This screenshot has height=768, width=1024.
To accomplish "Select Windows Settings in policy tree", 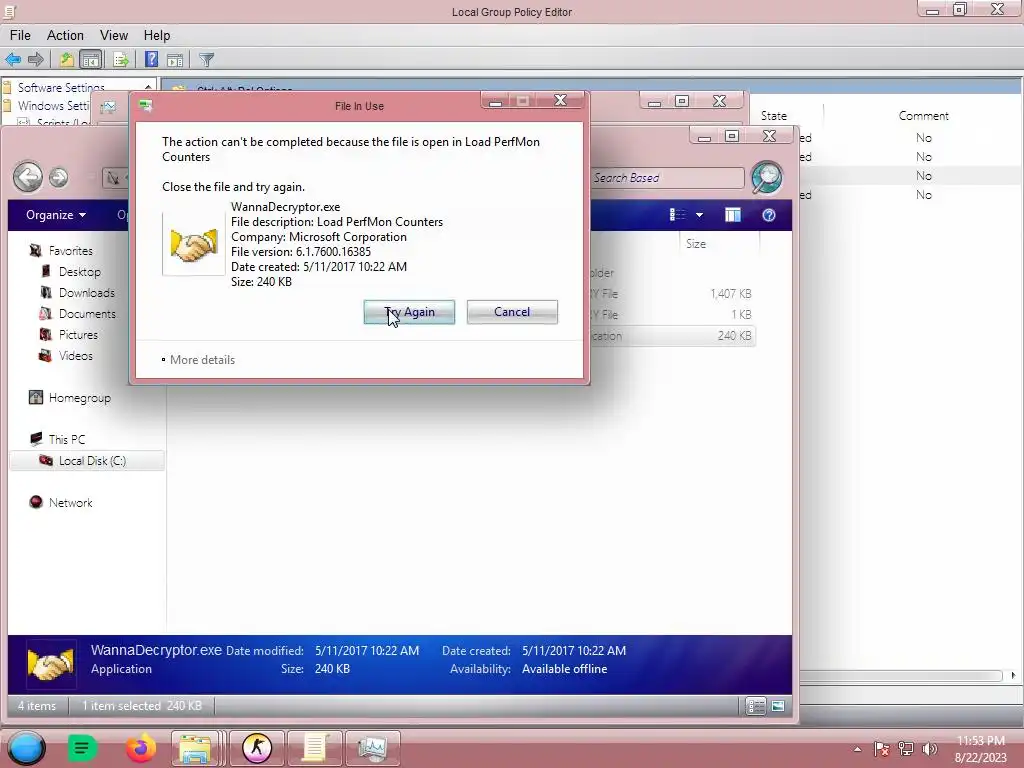I will (54, 106).
